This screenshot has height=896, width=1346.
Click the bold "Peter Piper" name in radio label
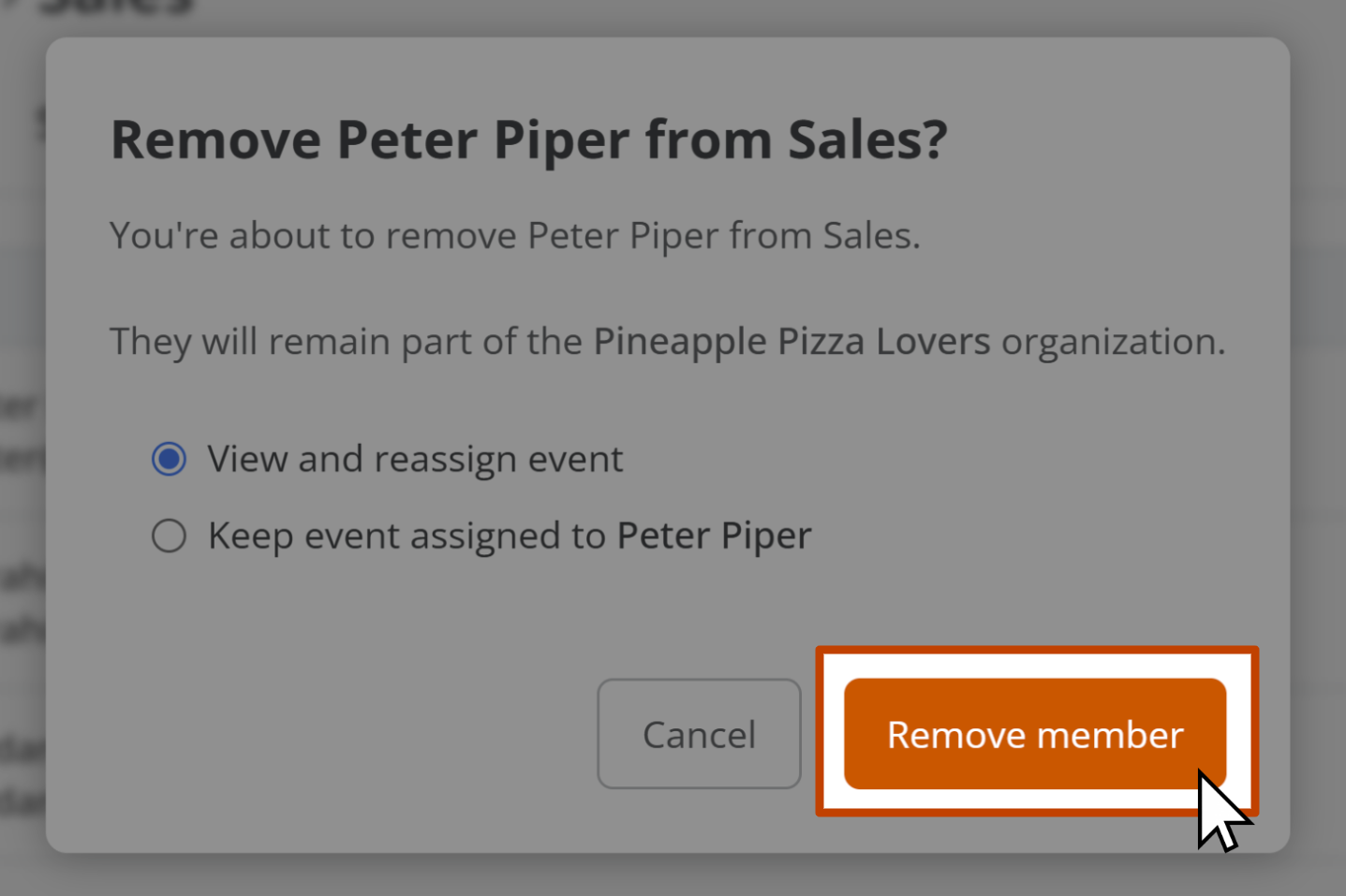(x=714, y=536)
